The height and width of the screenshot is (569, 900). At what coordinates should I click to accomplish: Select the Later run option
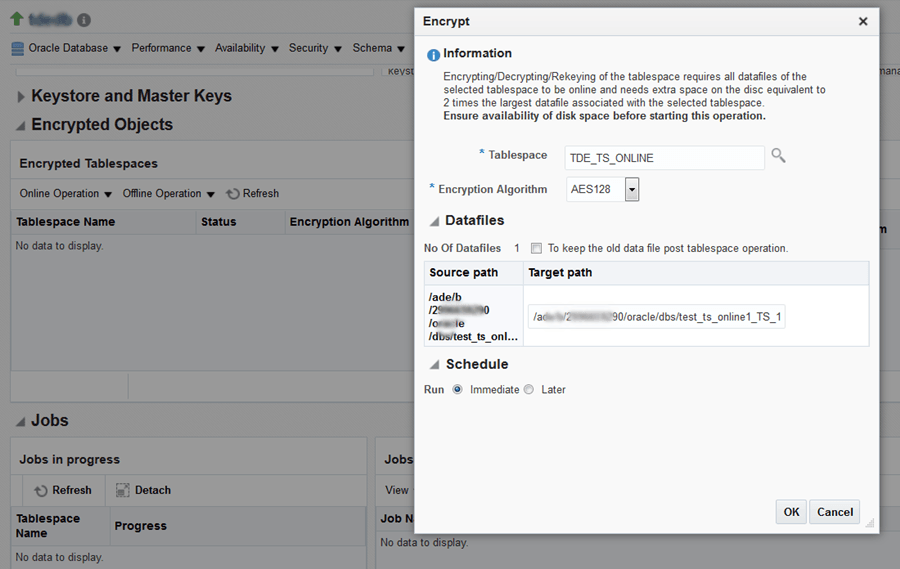pyautogui.click(x=529, y=389)
